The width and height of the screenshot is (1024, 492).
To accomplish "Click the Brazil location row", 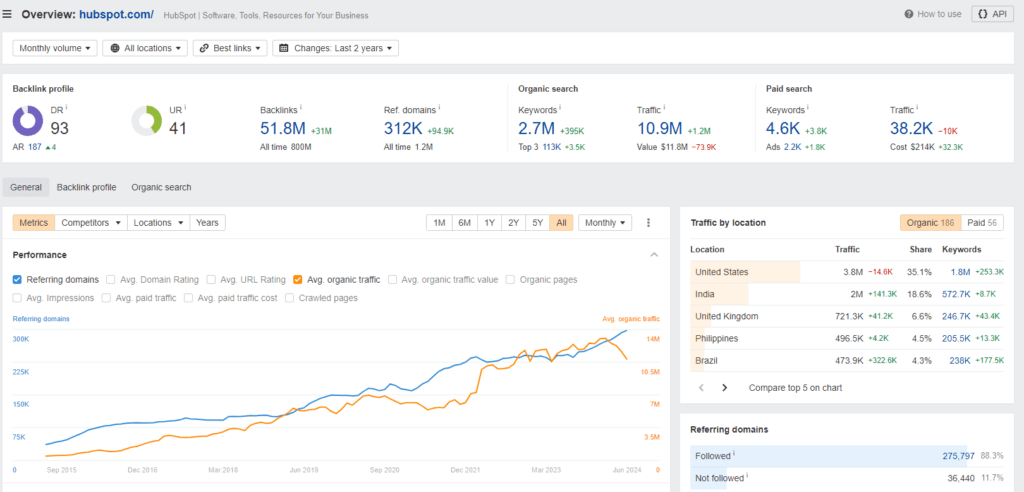I will (847, 360).
